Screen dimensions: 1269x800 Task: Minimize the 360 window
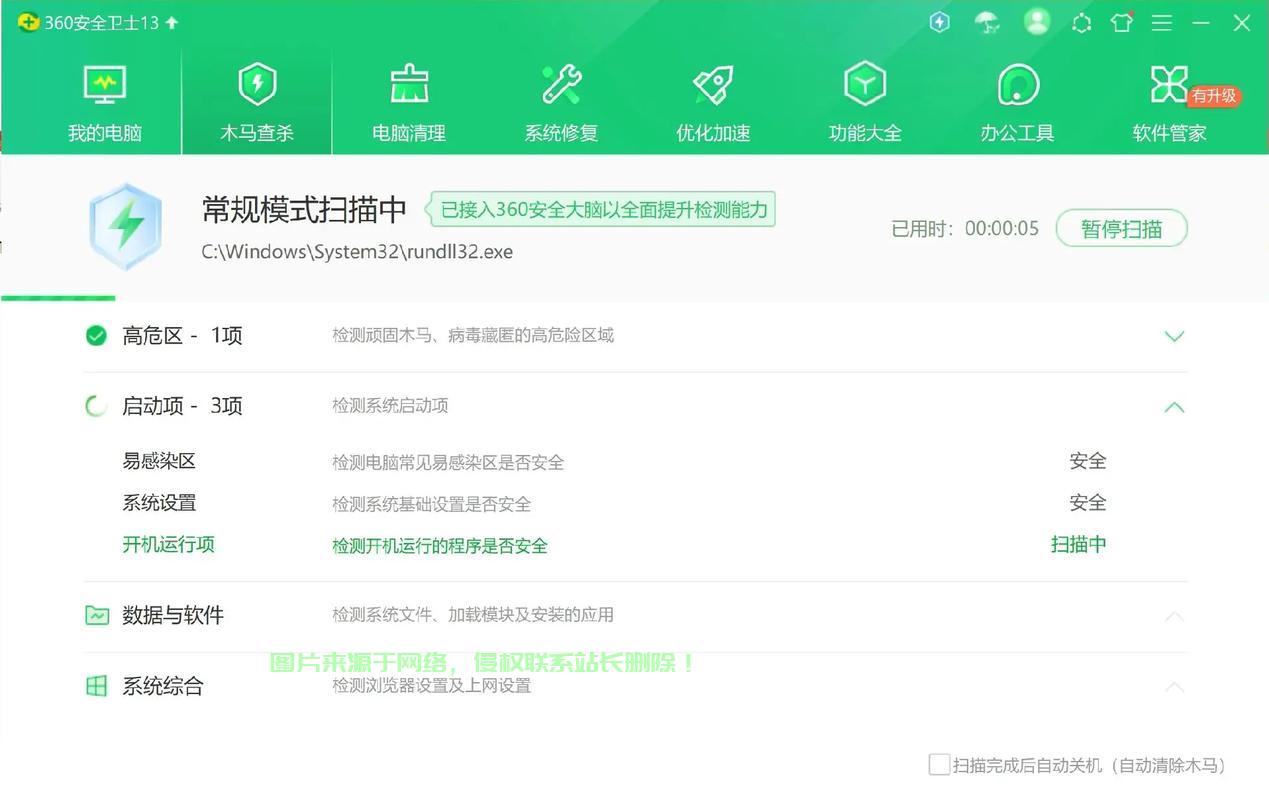click(x=1201, y=22)
